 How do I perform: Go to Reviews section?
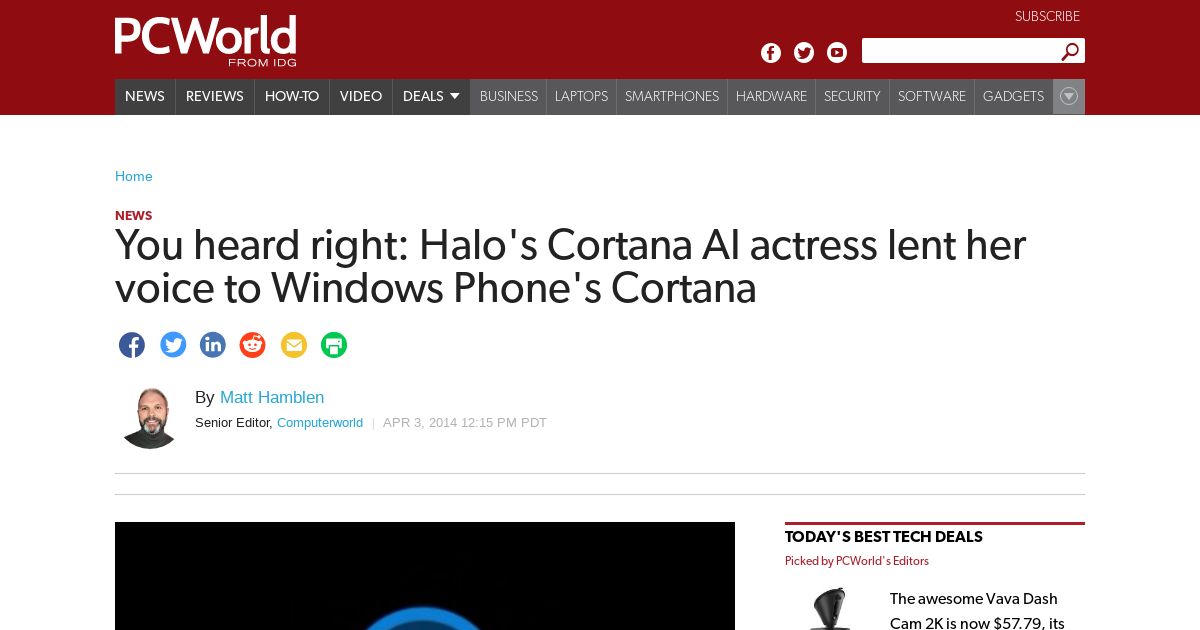pos(215,96)
